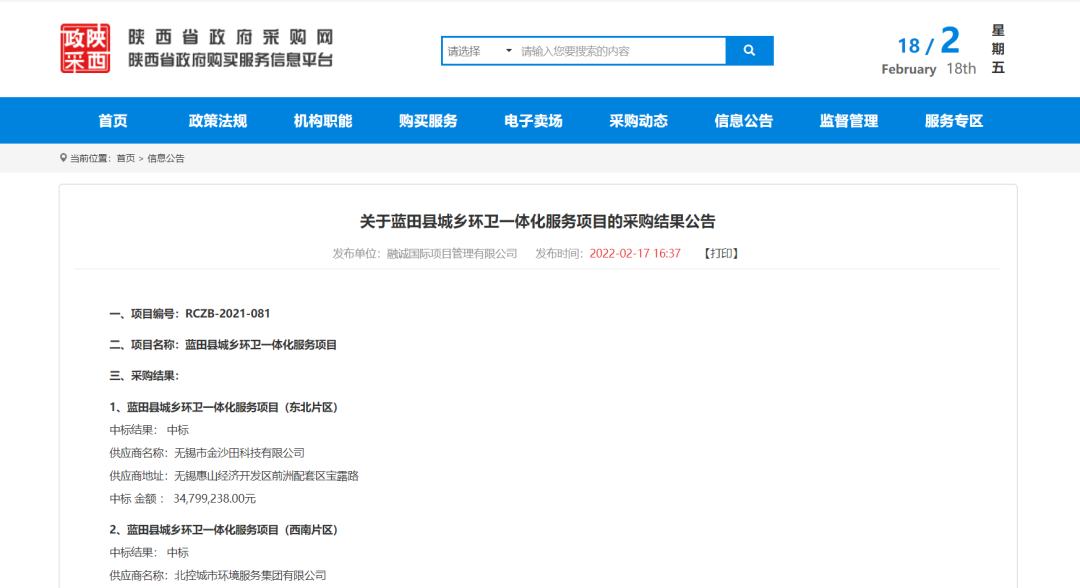Screen dimensions: 1080x588
Task: Select 机构职能 navigation item
Action: pos(323,121)
